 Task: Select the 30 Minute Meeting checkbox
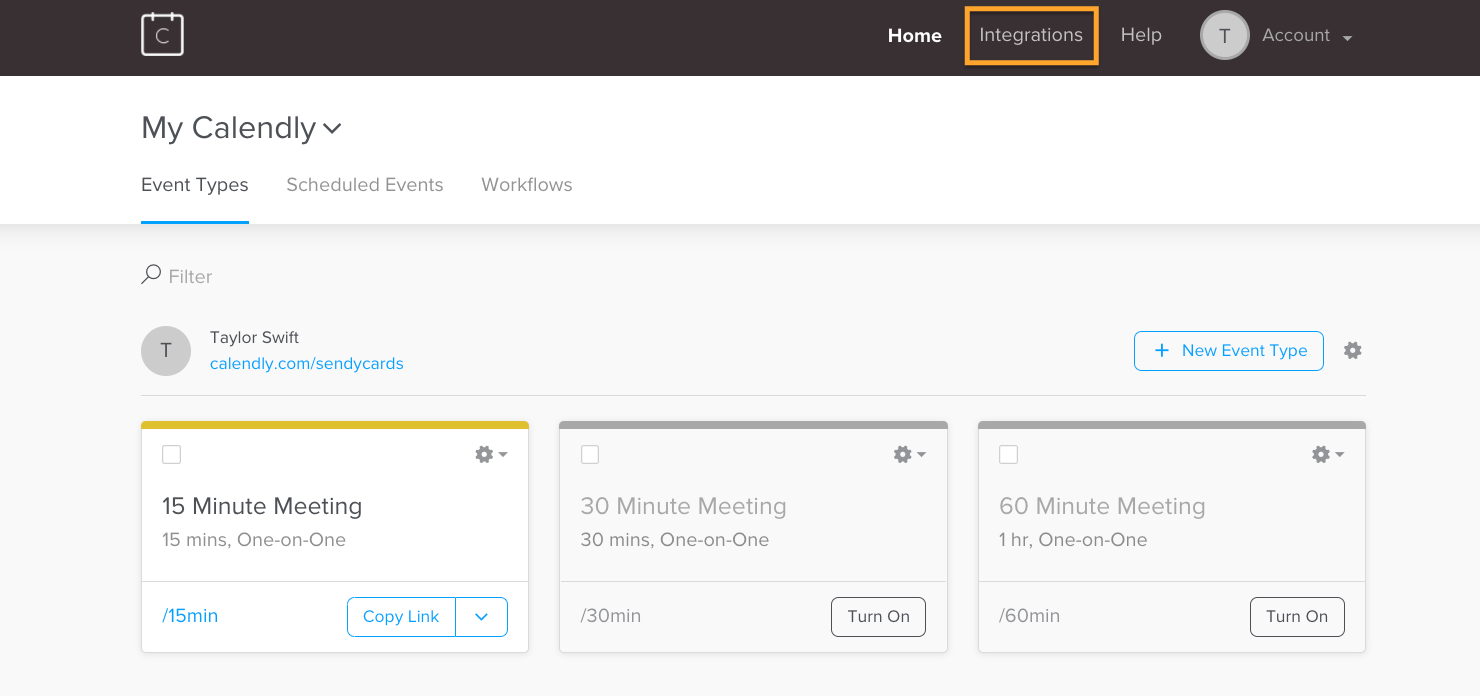coord(590,455)
